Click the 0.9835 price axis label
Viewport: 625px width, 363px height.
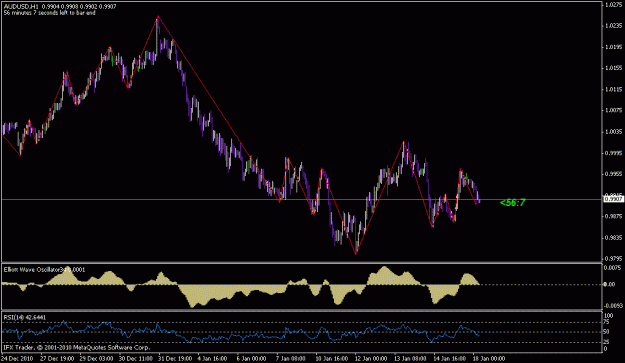coord(613,238)
